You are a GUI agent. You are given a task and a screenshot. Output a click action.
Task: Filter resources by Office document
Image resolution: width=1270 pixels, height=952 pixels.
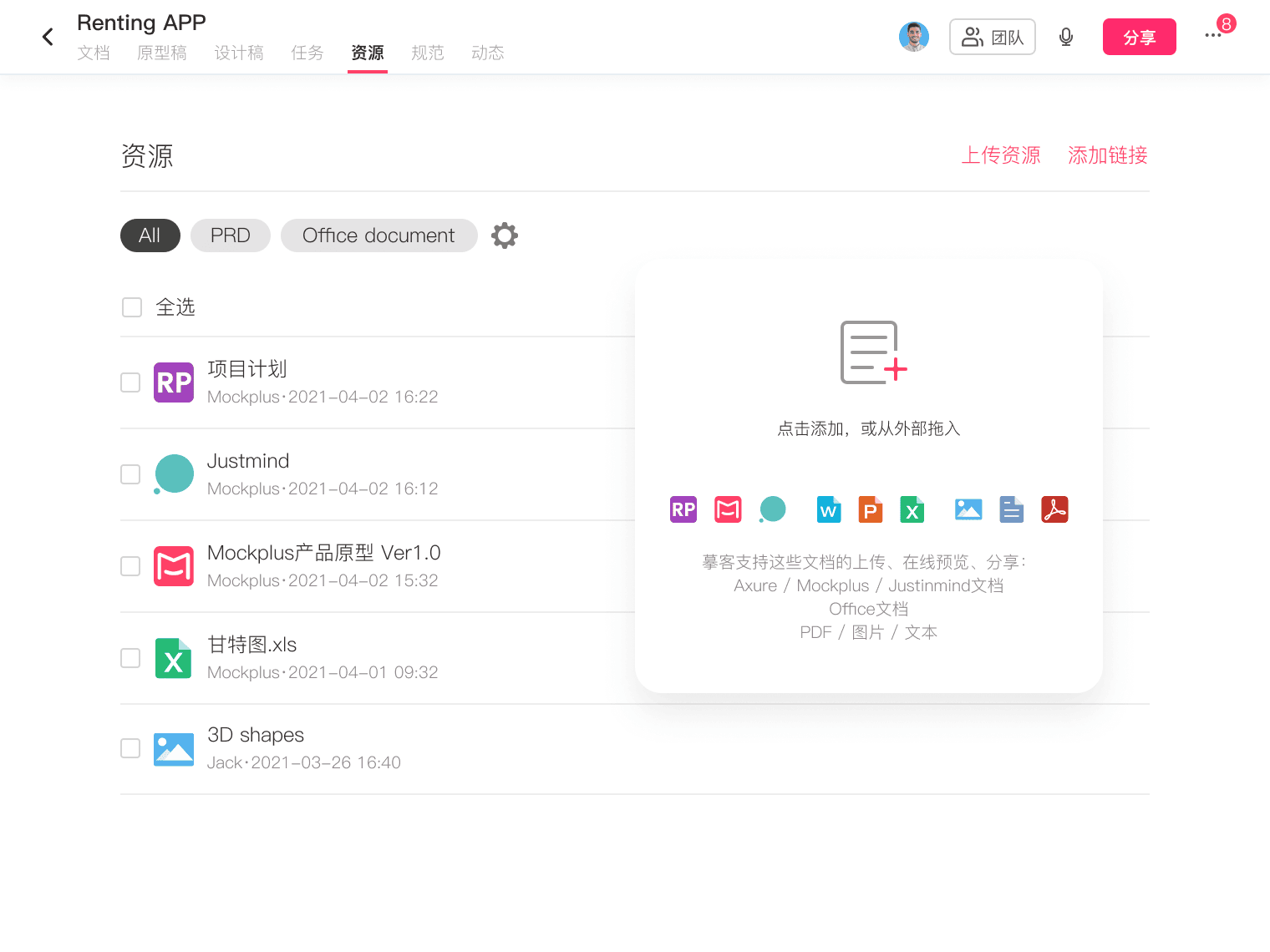pyautogui.click(x=378, y=235)
